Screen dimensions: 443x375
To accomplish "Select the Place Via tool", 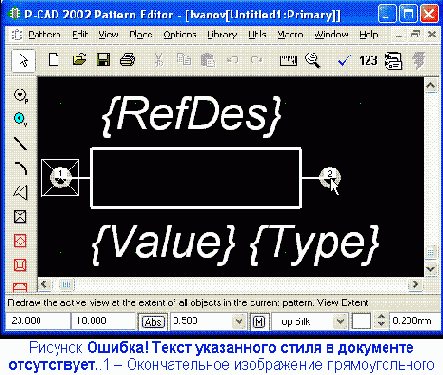I will click(20, 119).
